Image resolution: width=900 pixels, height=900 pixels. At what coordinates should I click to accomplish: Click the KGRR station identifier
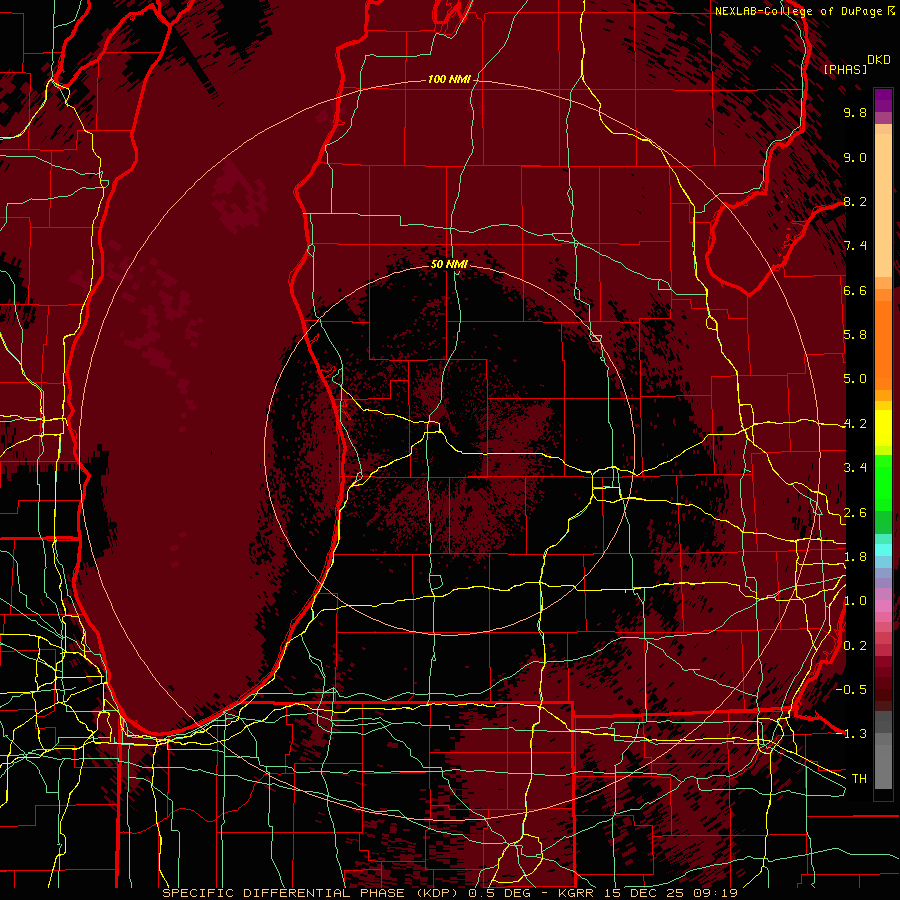577,893
